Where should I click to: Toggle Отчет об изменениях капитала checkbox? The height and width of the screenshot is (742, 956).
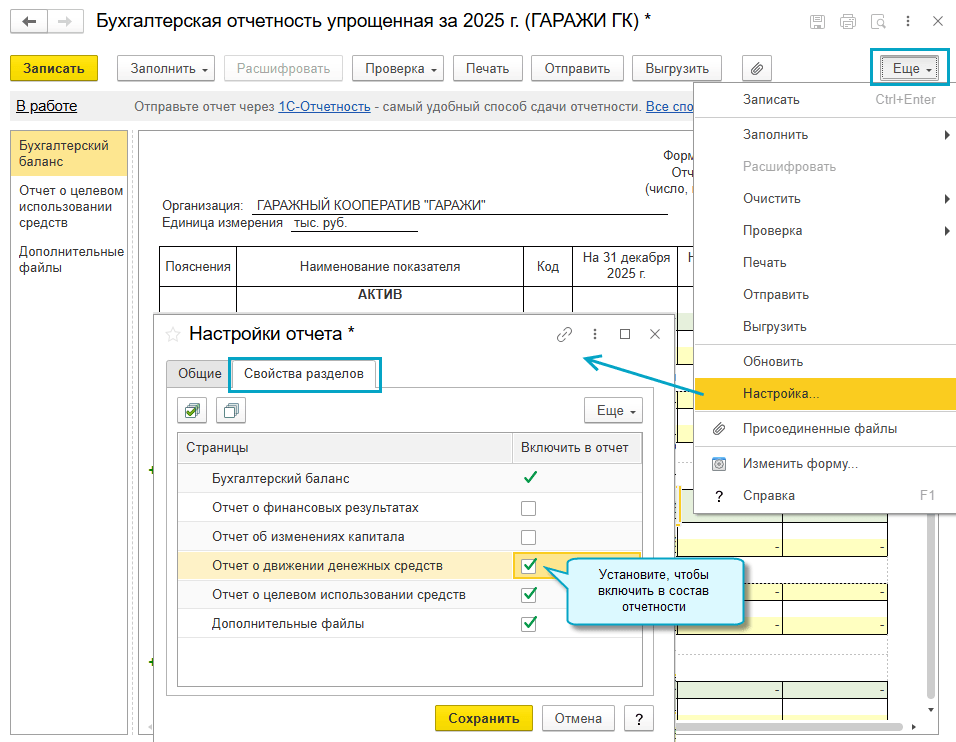point(529,537)
